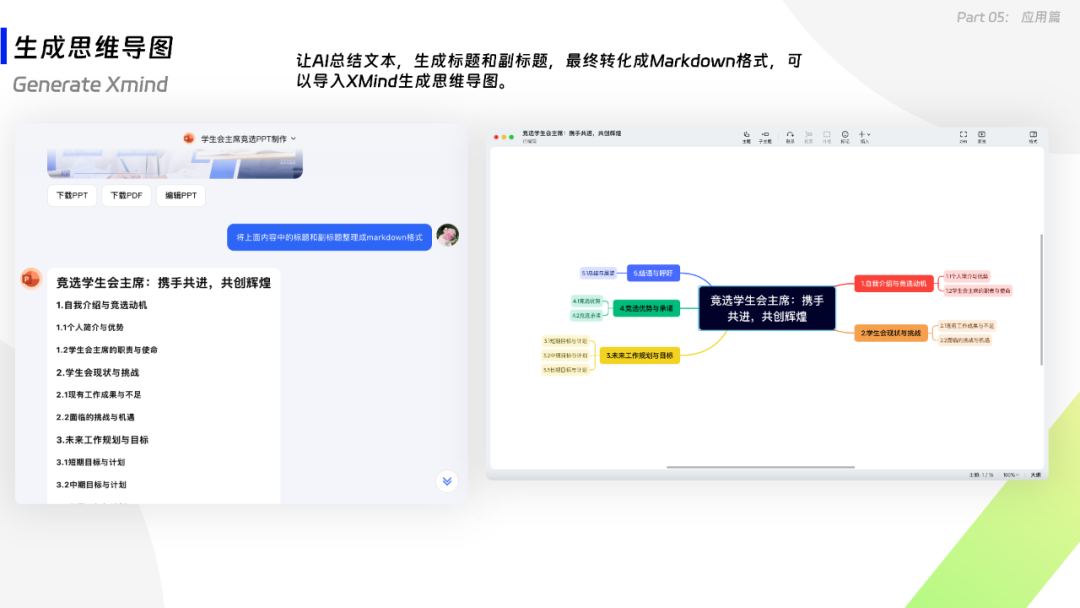
Task: Select the orange node 2.学生会现状与挑战
Action: 891,333
